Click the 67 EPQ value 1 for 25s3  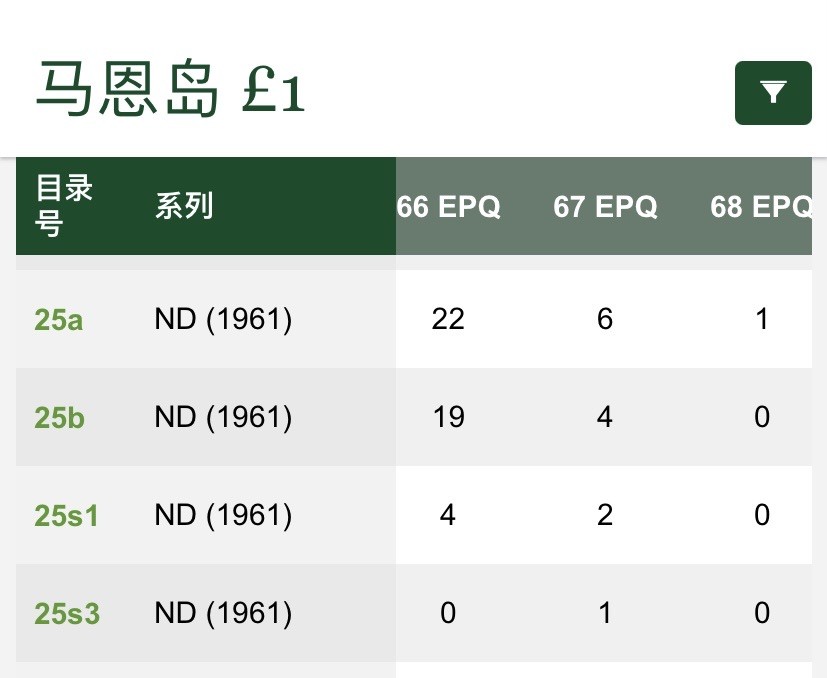click(x=604, y=613)
